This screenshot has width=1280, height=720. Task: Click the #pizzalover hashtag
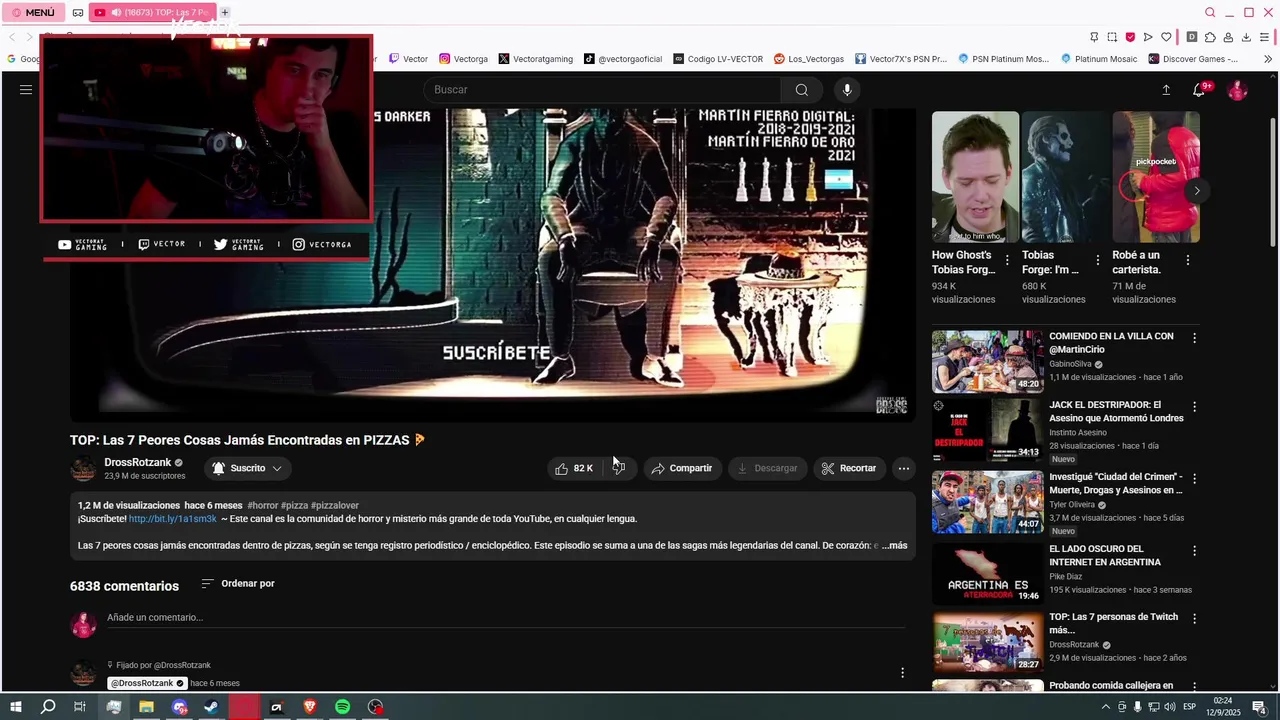click(x=335, y=506)
